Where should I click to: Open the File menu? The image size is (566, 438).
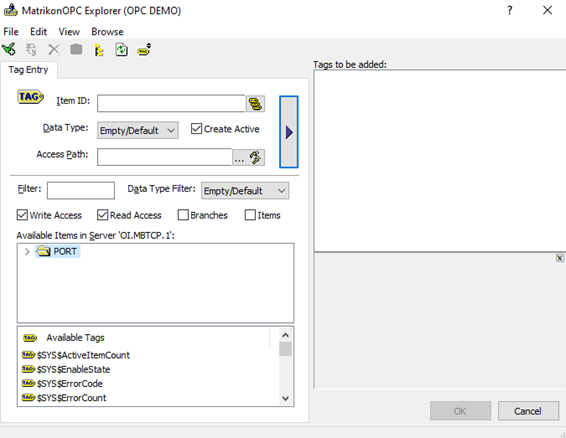click(x=11, y=32)
